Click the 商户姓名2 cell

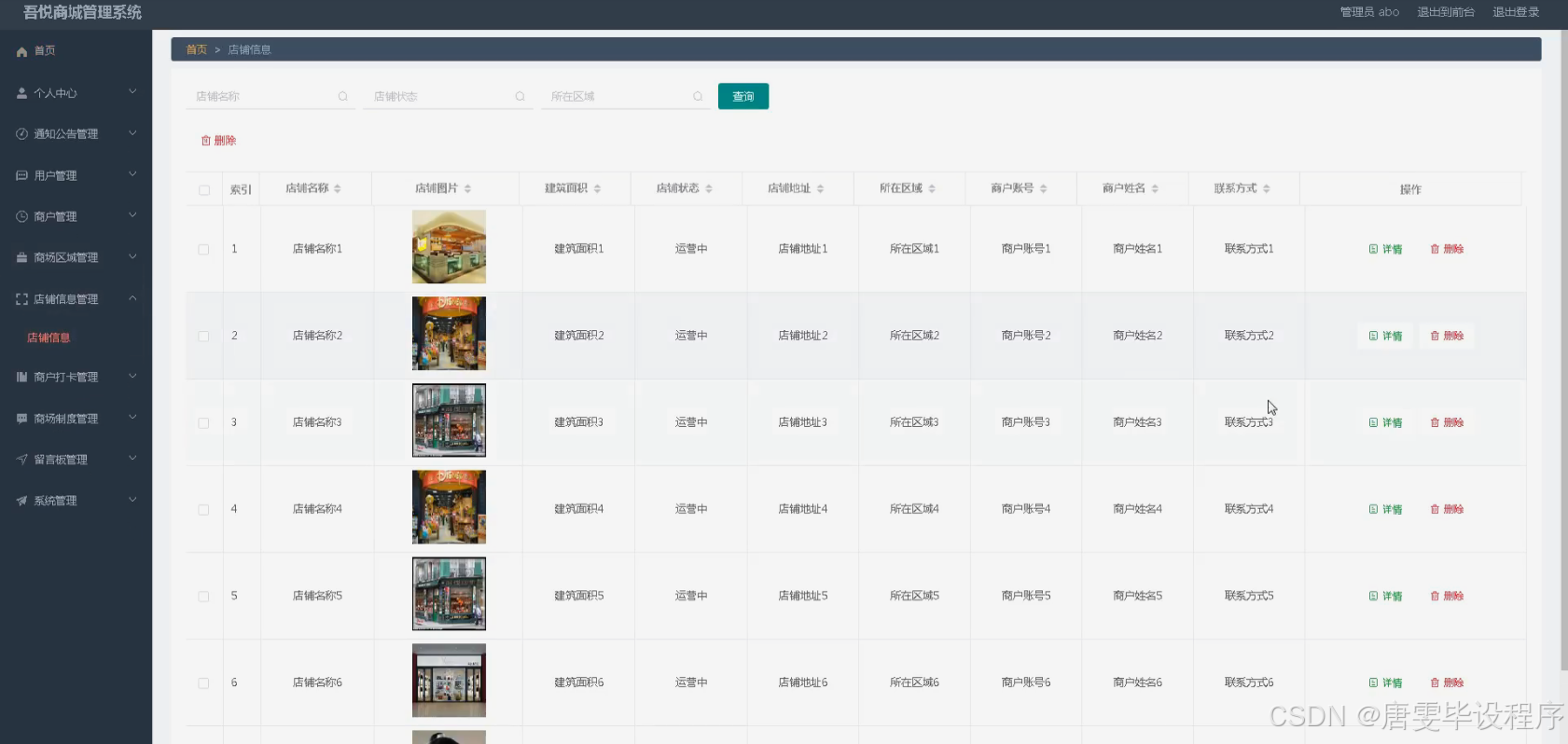coord(1137,336)
